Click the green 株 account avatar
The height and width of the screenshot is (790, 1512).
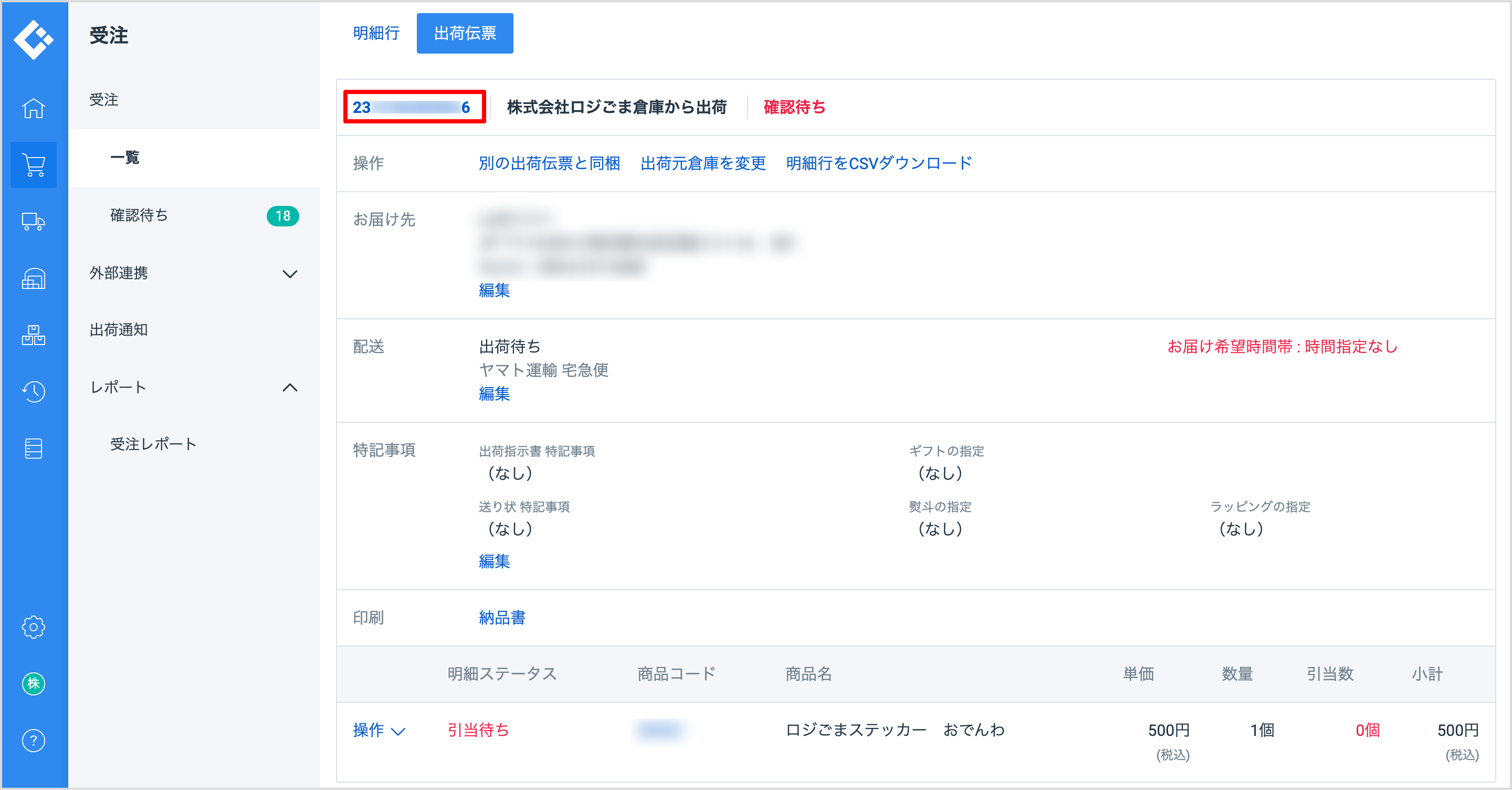(34, 684)
